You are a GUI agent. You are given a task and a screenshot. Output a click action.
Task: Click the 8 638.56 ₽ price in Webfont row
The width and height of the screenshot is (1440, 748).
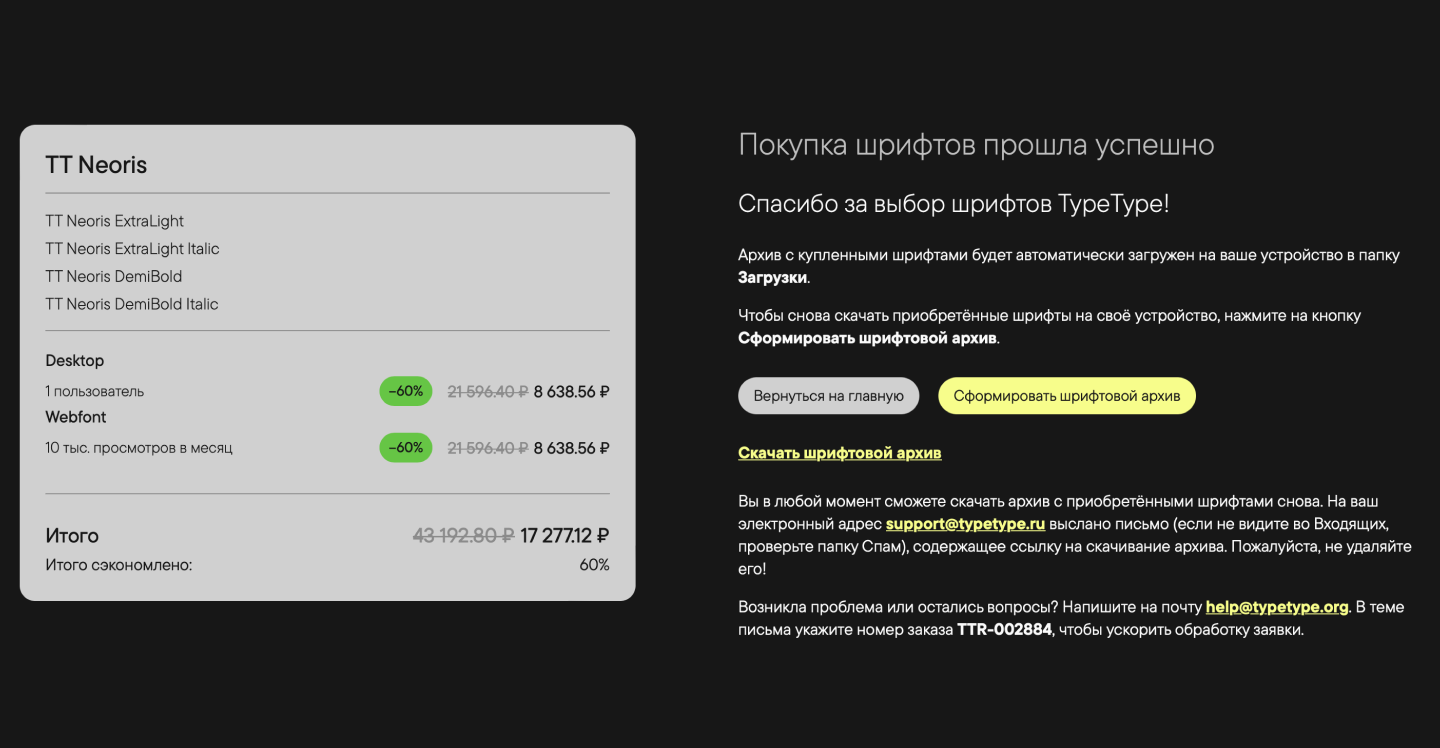click(x=571, y=448)
